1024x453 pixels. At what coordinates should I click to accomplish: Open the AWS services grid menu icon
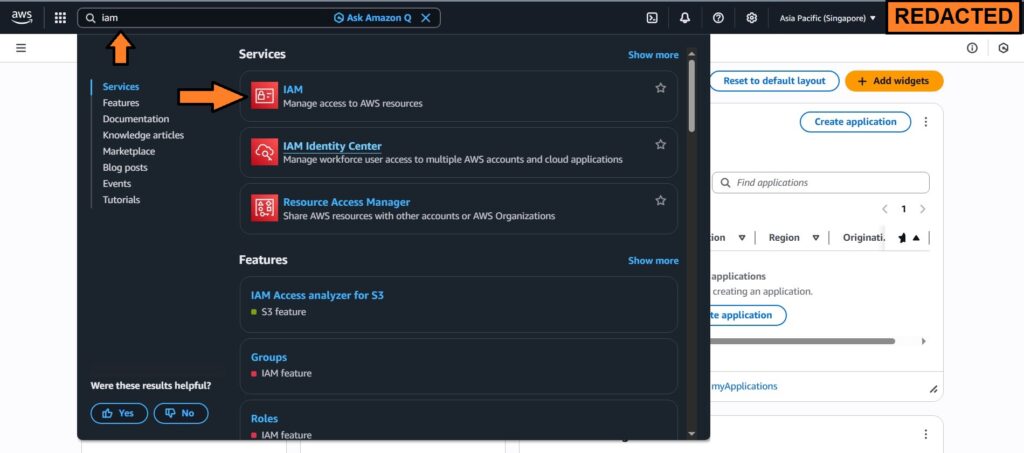point(60,18)
